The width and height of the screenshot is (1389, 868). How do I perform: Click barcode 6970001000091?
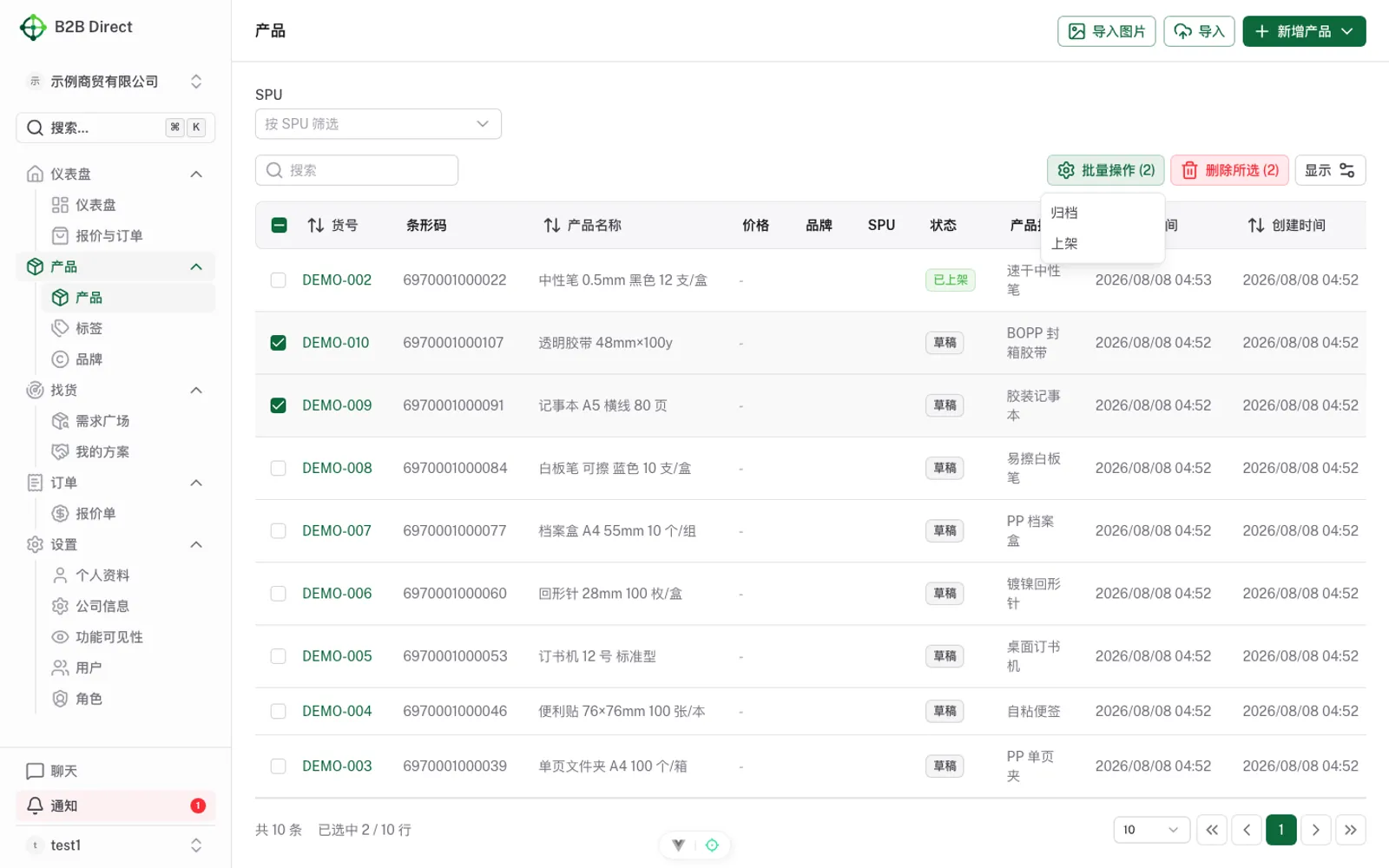(x=453, y=405)
